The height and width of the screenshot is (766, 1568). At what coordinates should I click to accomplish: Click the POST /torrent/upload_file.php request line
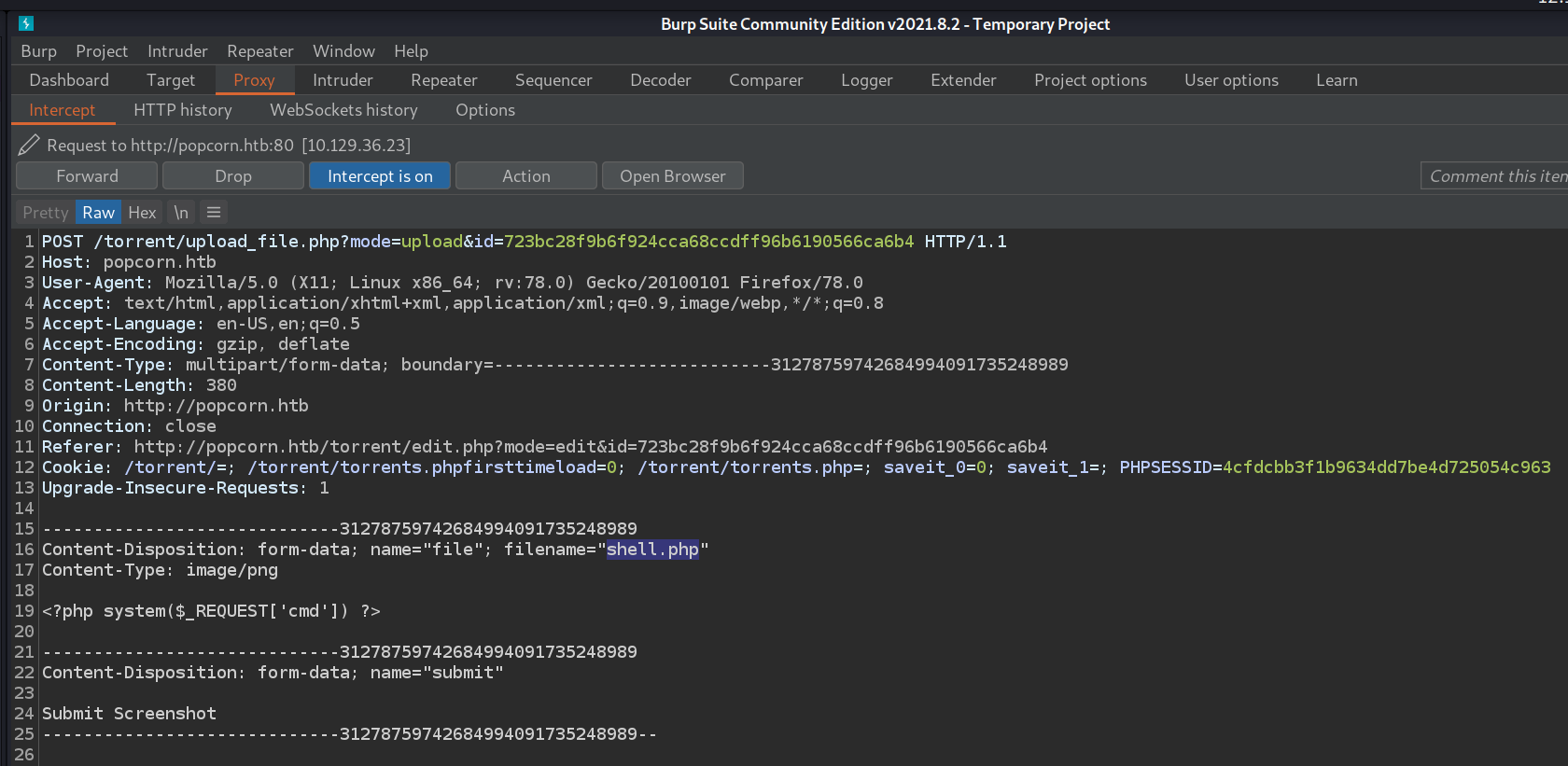[x=524, y=242]
